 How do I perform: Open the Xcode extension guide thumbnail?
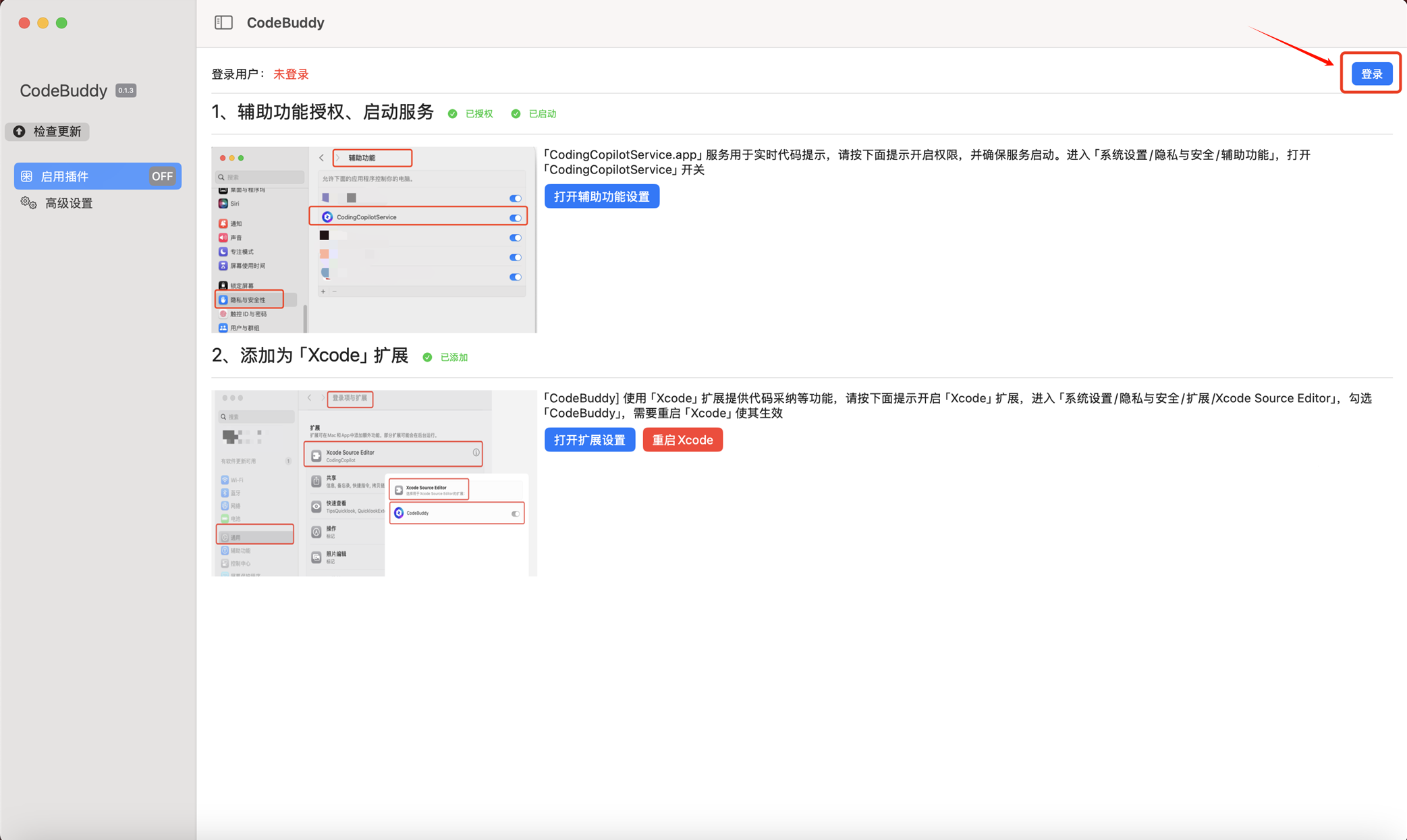(x=374, y=483)
